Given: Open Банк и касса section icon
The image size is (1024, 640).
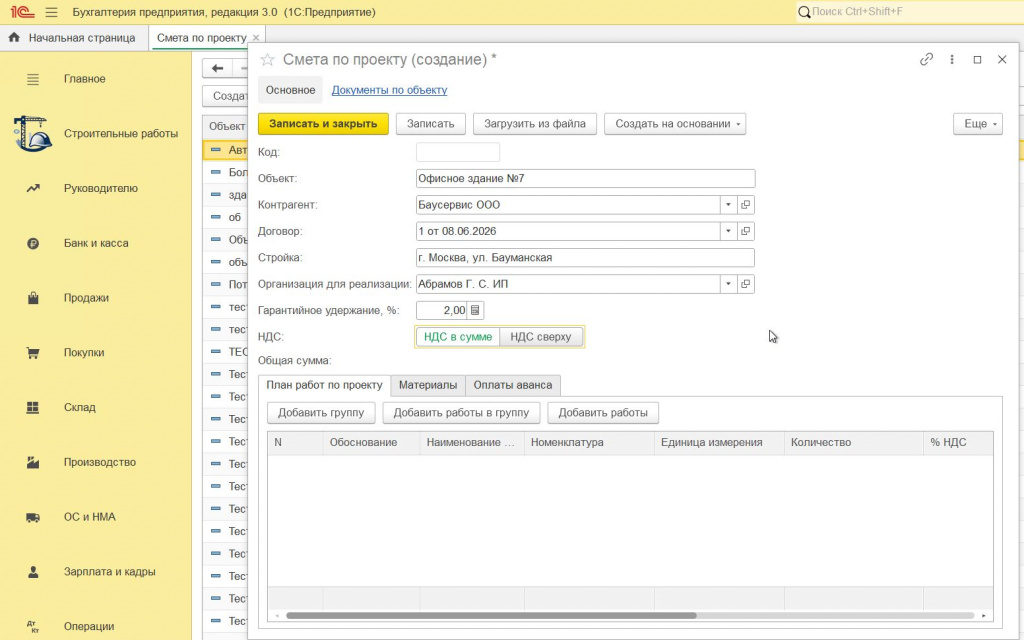Looking at the screenshot, I should [33, 243].
